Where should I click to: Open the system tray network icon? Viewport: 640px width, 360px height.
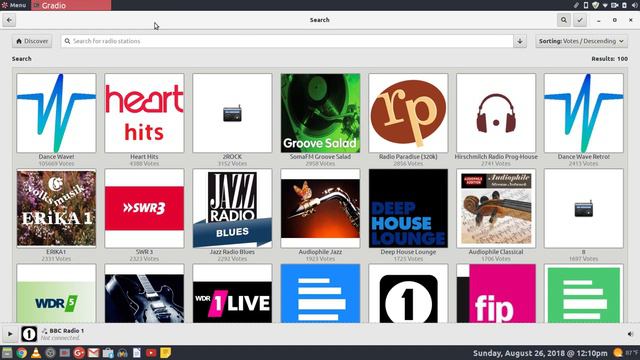click(x=605, y=5)
